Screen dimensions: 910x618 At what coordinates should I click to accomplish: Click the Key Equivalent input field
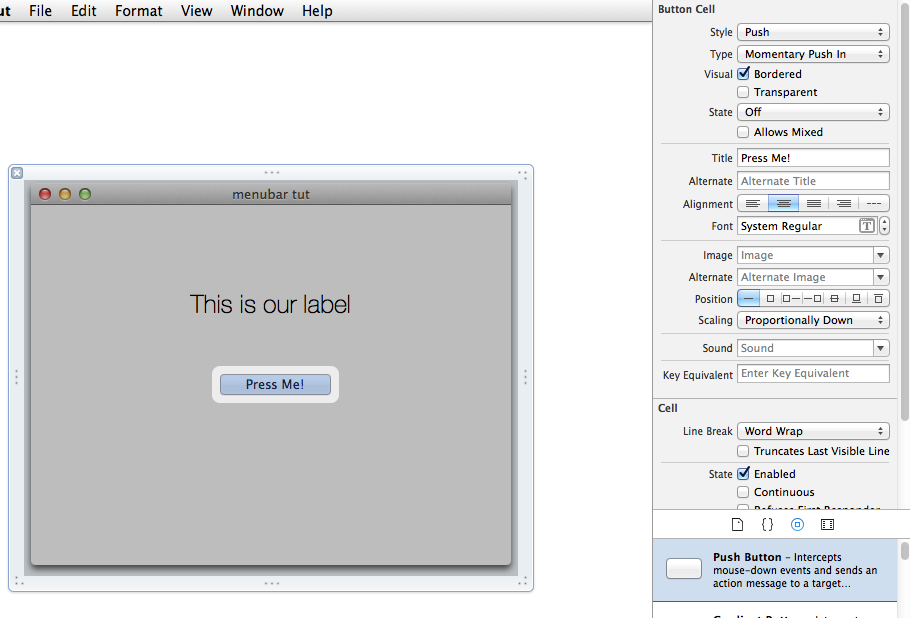coord(813,373)
